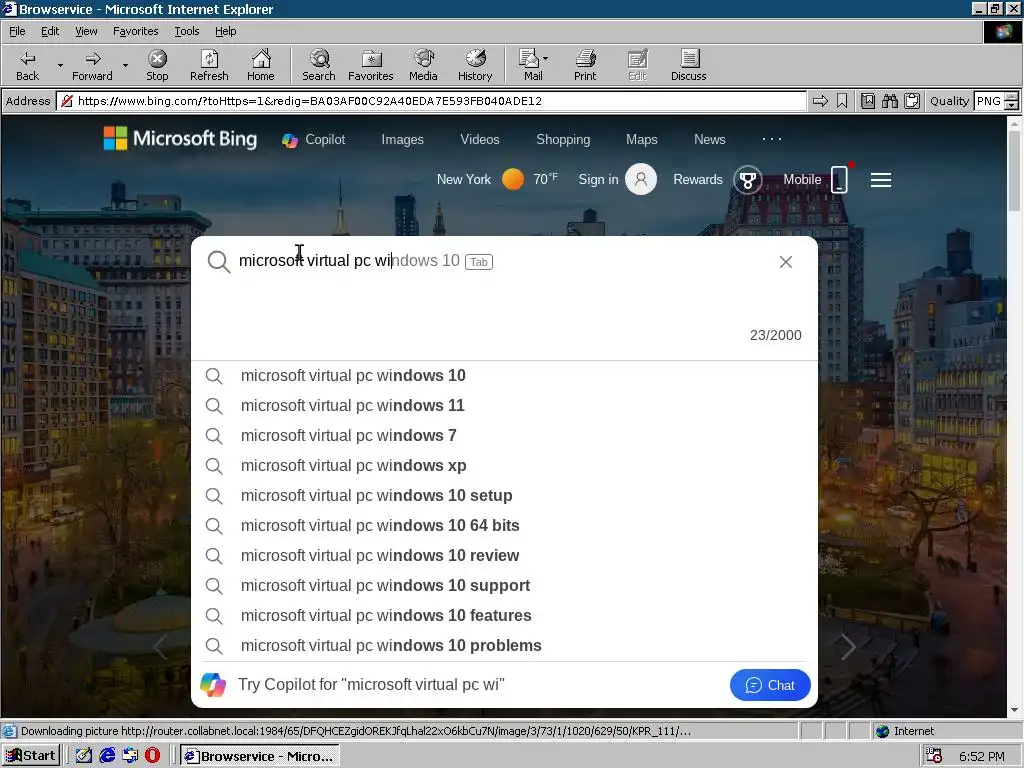Open the Back button history dropdown arrow

[x=60, y=65]
